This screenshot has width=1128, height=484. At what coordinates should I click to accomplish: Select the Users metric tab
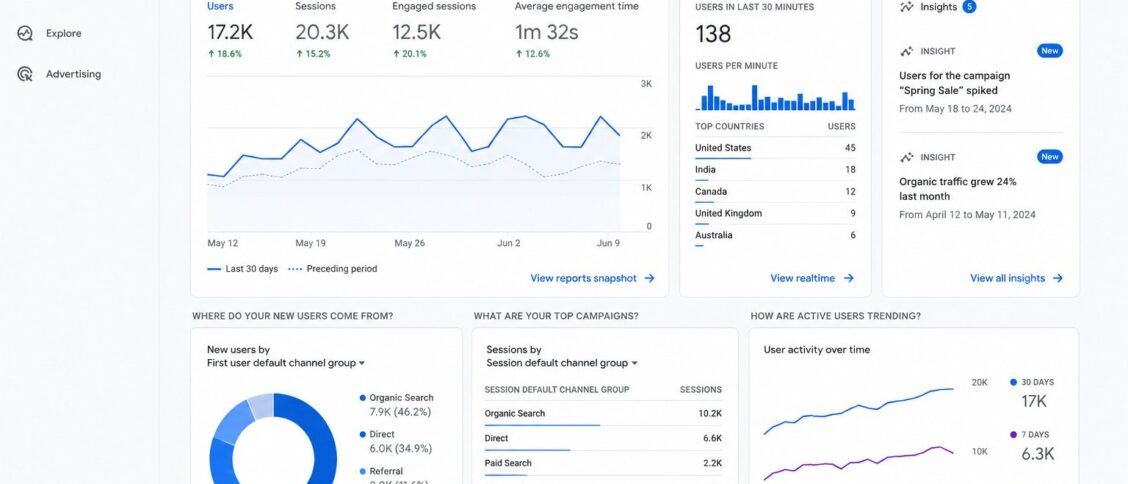(220, 6)
